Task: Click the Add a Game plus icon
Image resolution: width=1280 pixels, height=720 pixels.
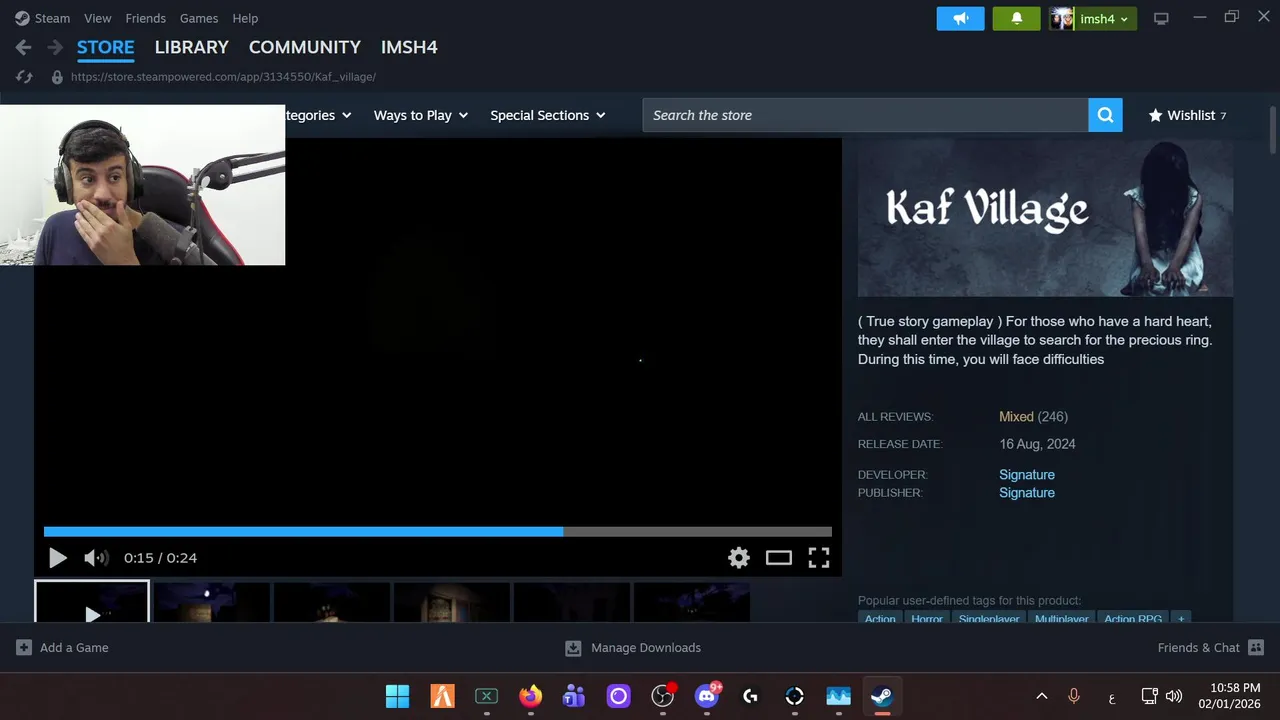Action: [x=24, y=648]
